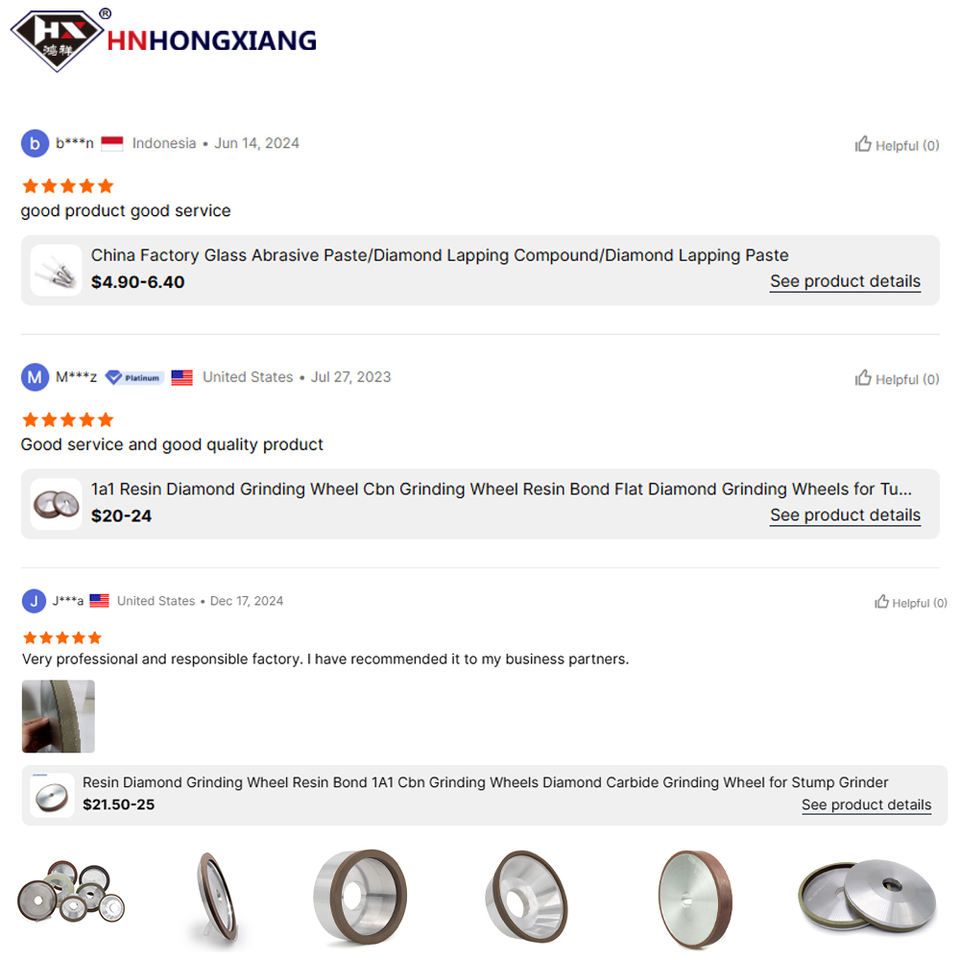Click the HNHONGXIANG diamond logo
Screen dimensions: 960x960
56,40
